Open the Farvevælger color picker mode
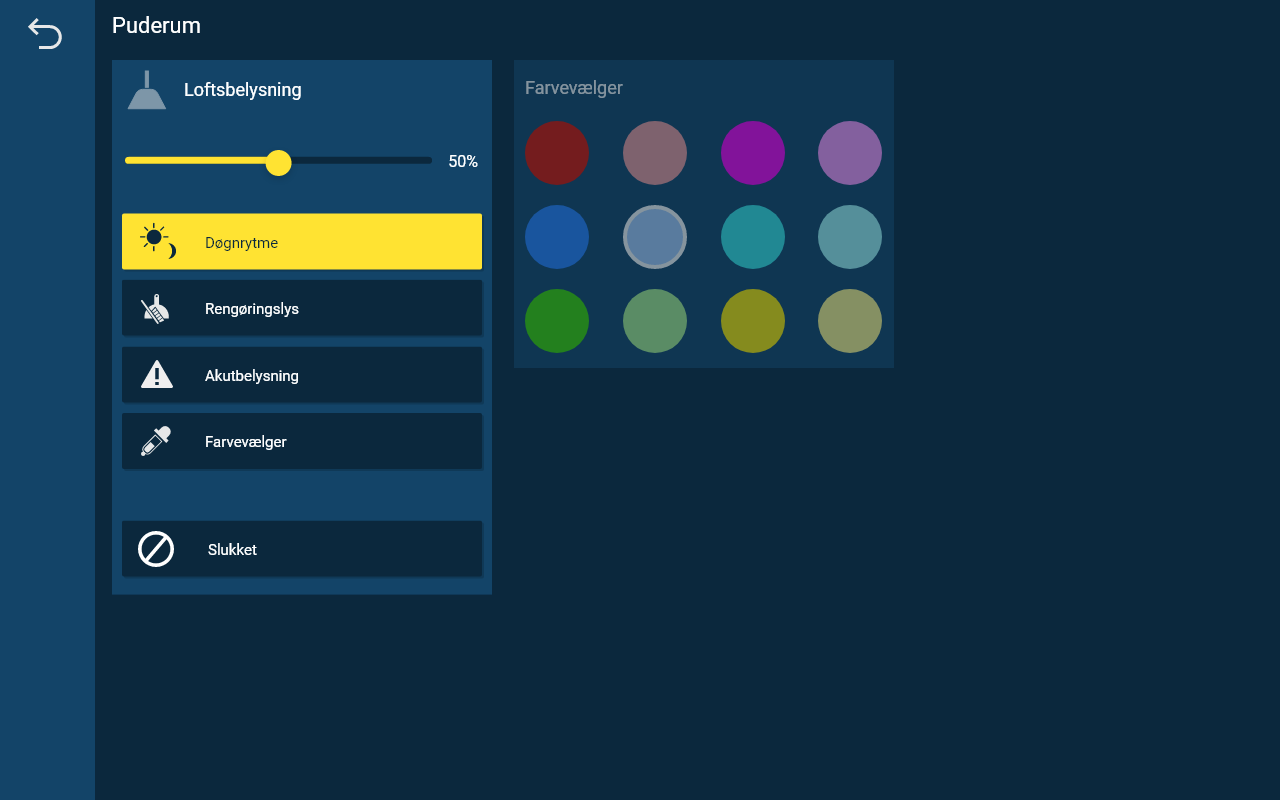1280x800 pixels. click(301, 442)
